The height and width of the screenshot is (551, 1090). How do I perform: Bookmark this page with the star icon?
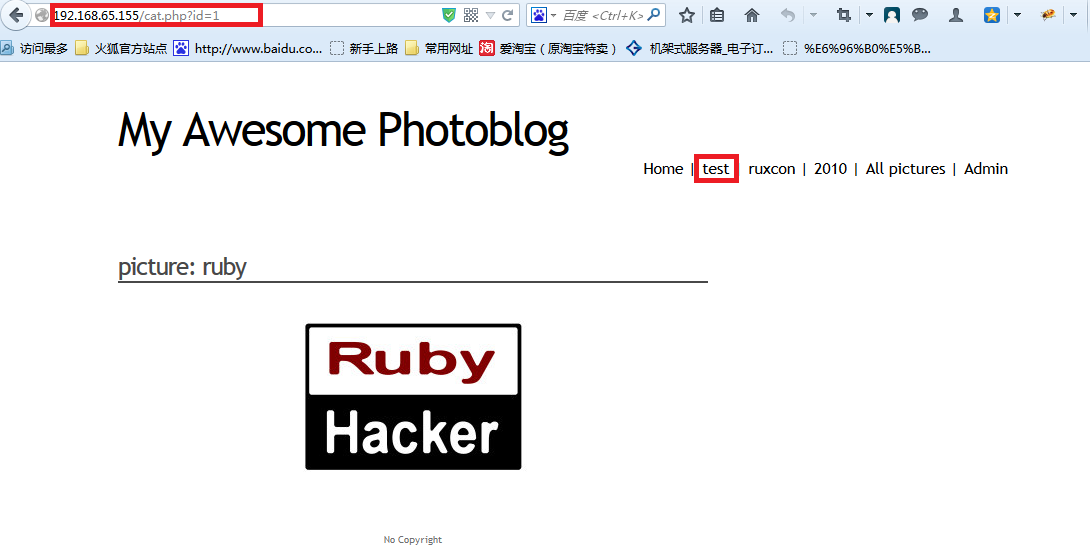coord(687,15)
